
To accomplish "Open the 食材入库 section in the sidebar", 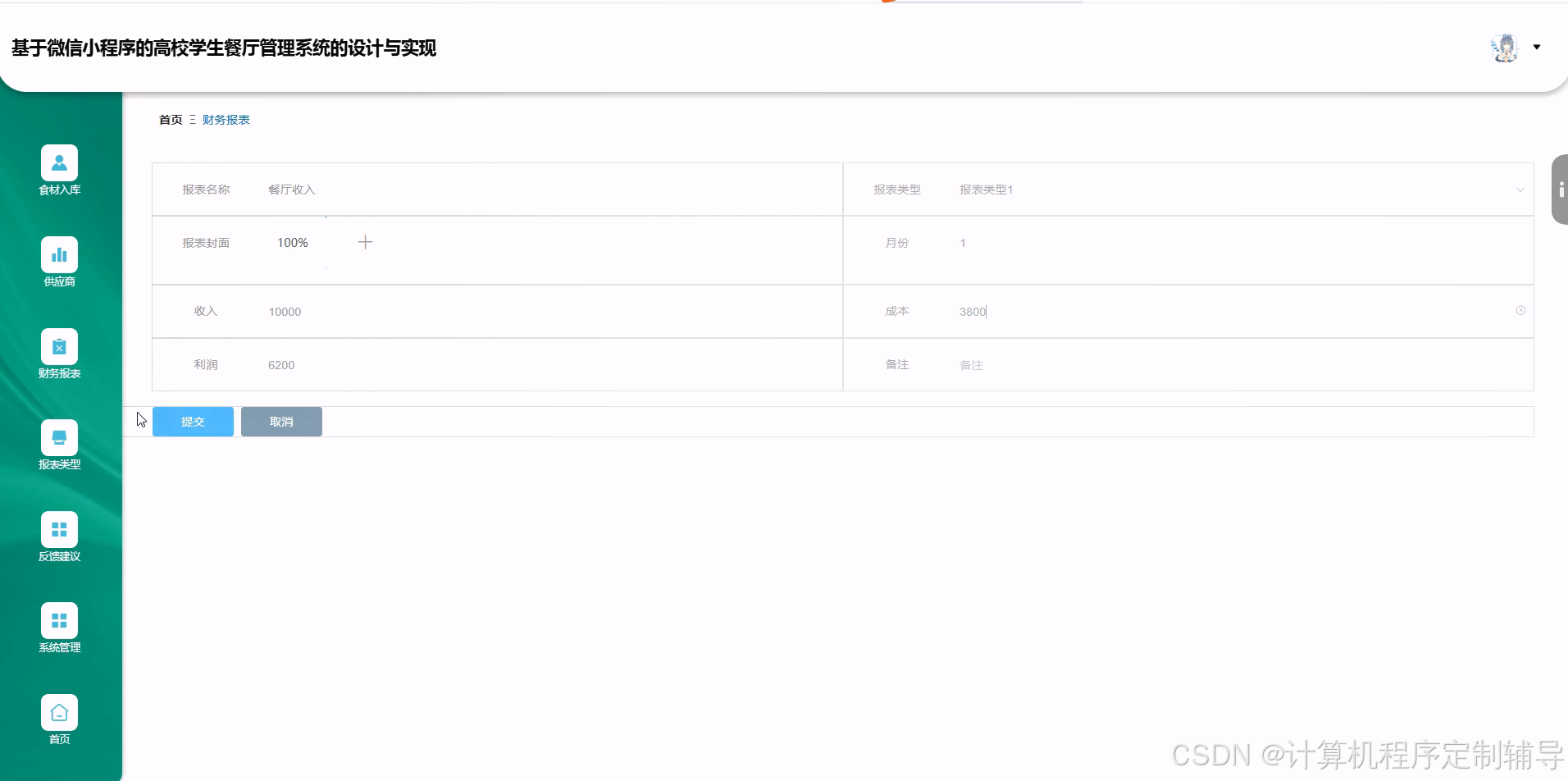I will [x=58, y=170].
